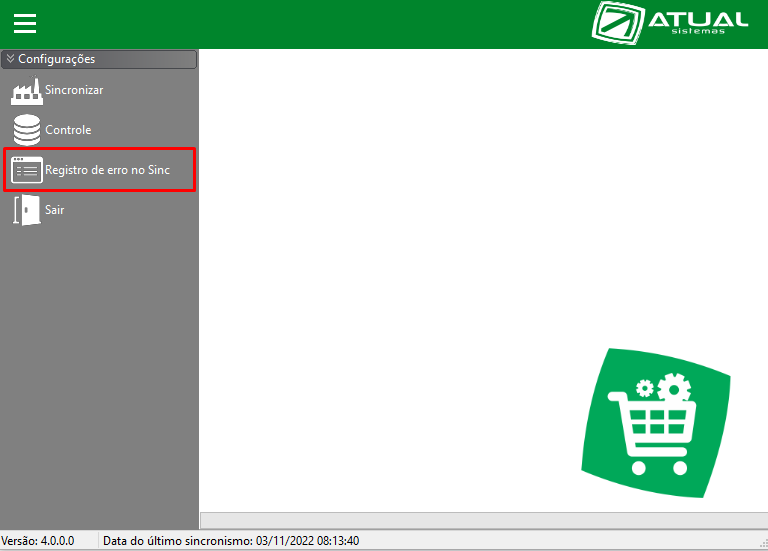Click the Data do último sincronismo status text
The image size is (768, 551).
tap(231, 541)
